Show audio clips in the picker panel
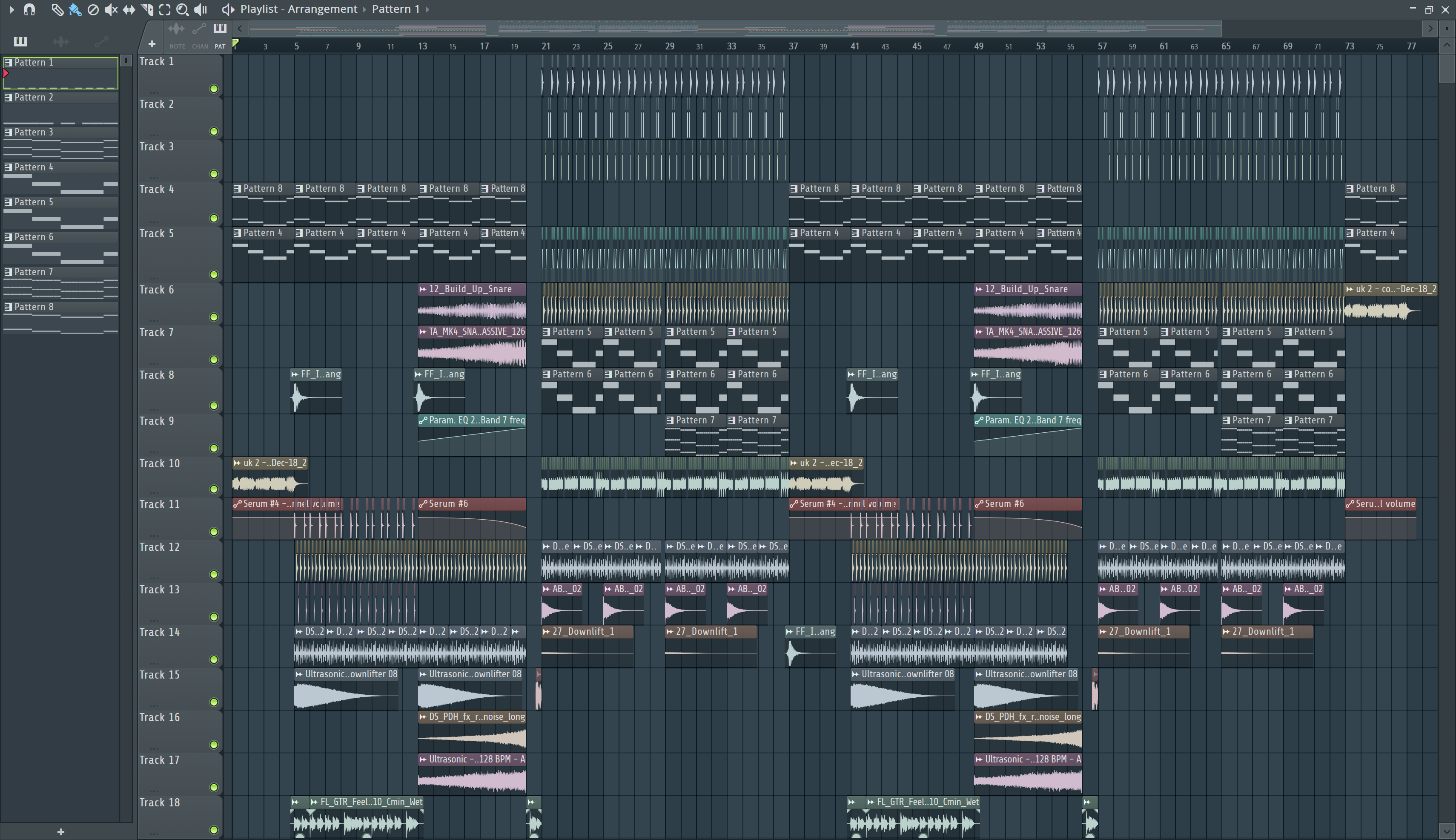Viewport: 1456px width, 840px height. 60,41
